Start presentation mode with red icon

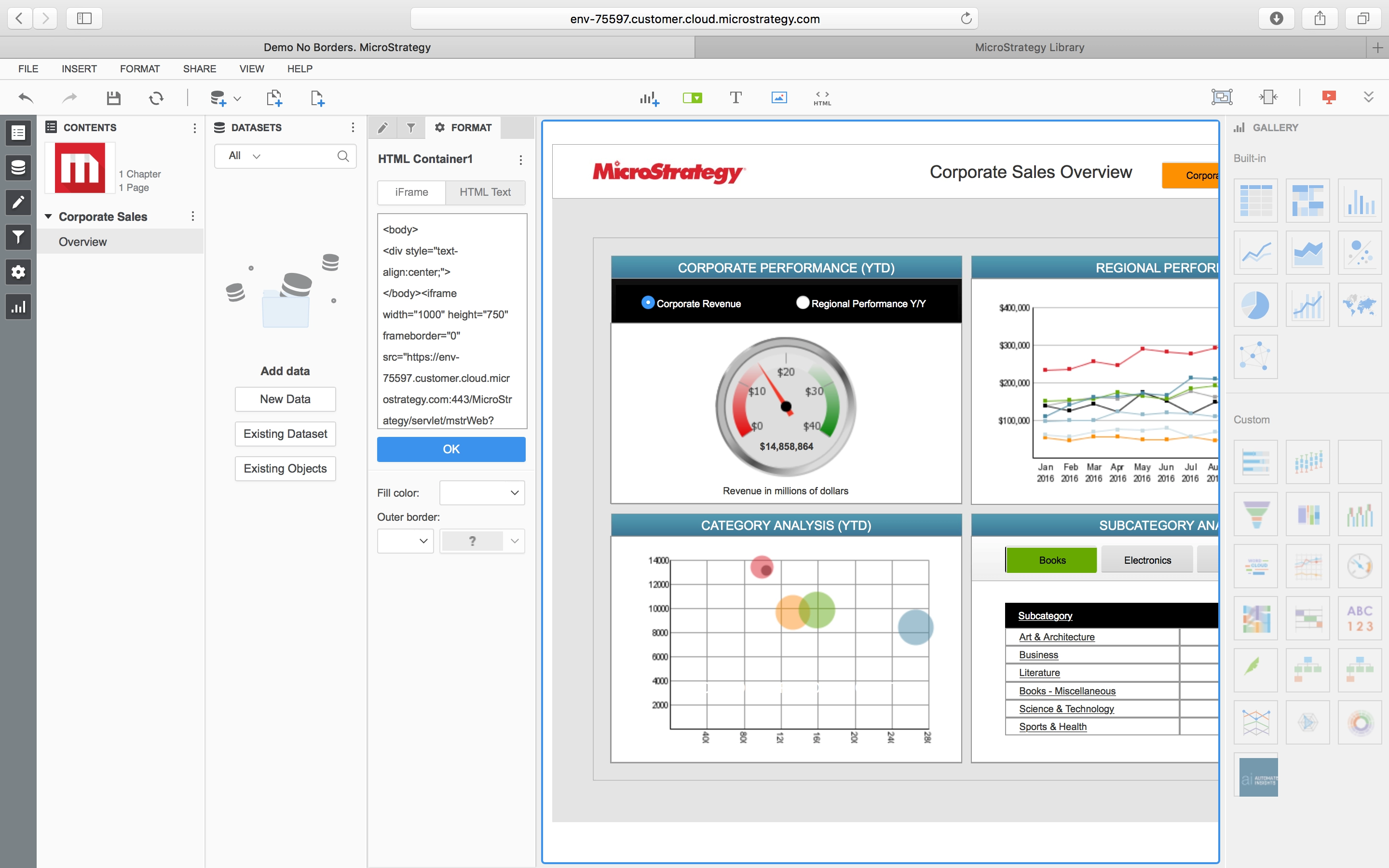click(1329, 97)
